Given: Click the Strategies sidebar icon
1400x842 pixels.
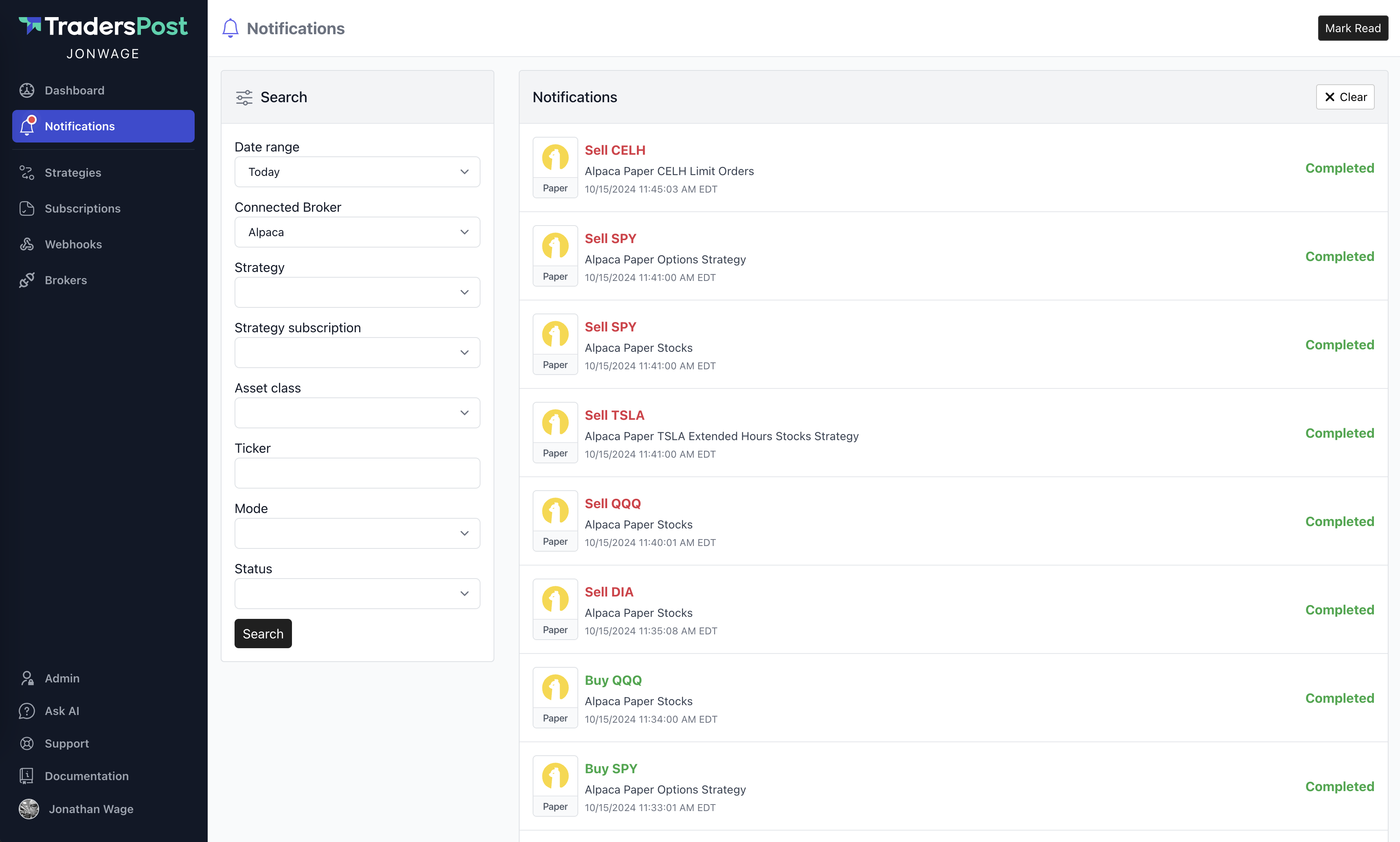Looking at the screenshot, I should tap(26, 173).
